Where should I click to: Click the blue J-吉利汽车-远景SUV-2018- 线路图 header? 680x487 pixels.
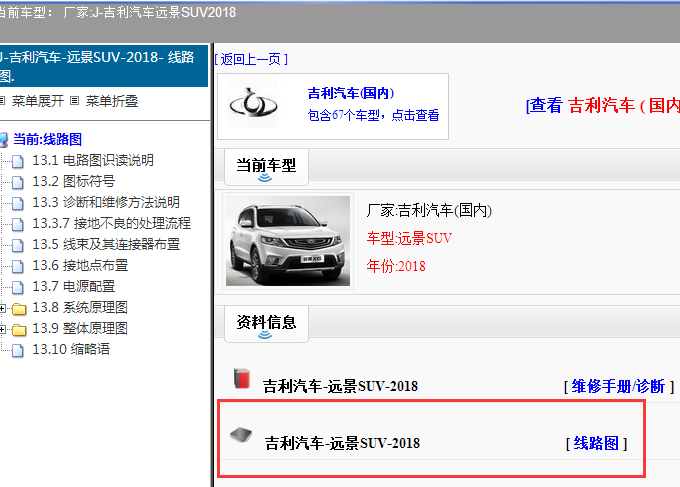[103, 66]
